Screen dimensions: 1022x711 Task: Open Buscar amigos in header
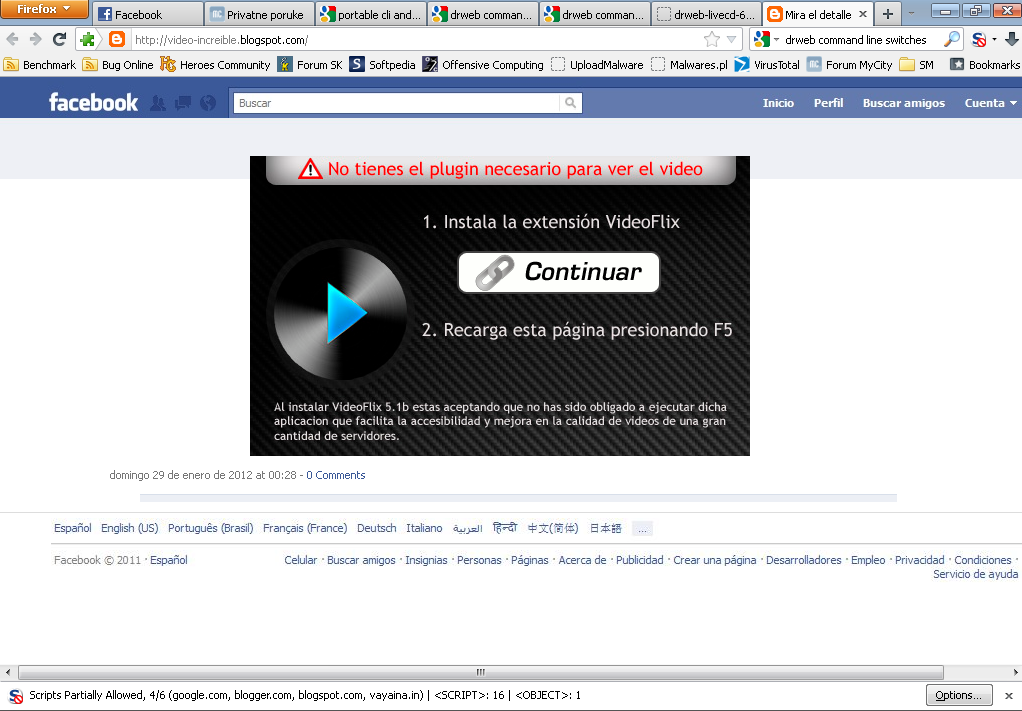pos(903,103)
